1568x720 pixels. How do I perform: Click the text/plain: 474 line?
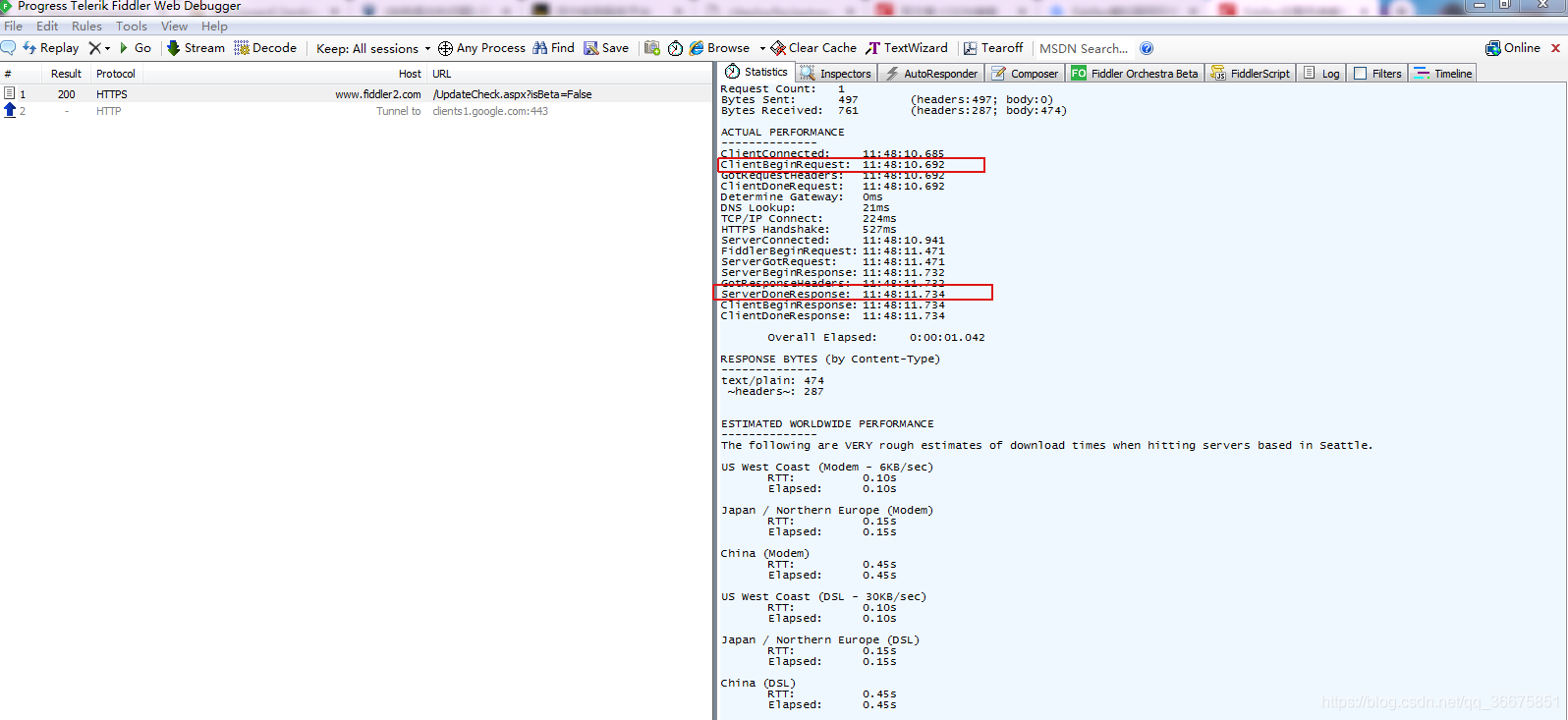click(773, 380)
